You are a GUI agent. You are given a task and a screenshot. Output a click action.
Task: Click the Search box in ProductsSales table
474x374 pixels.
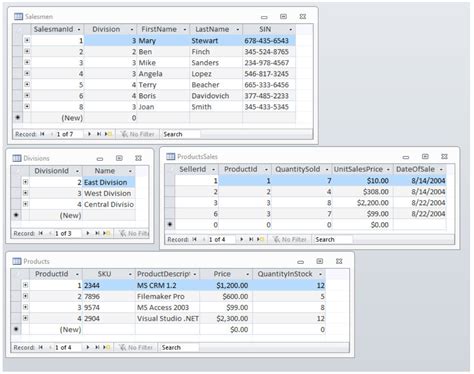[x=333, y=239]
